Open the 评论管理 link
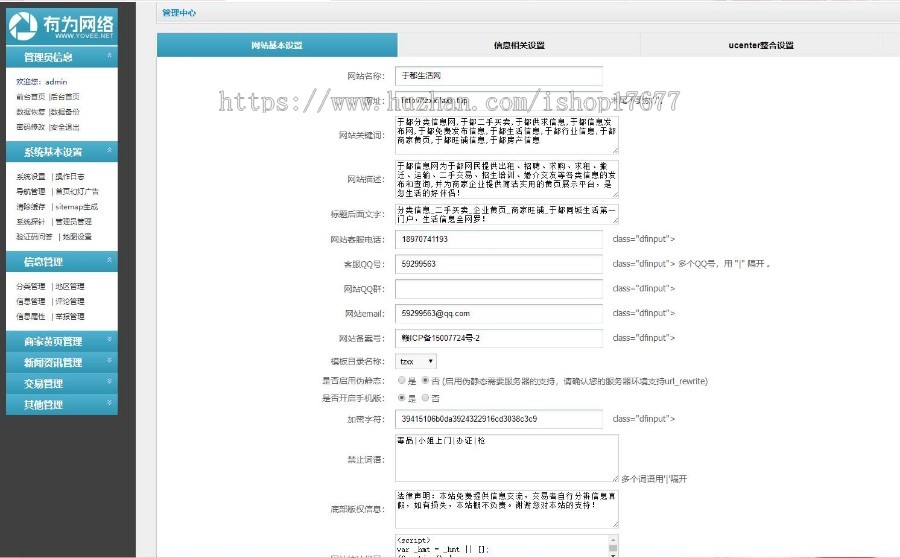900x558 pixels. pos(70,301)
